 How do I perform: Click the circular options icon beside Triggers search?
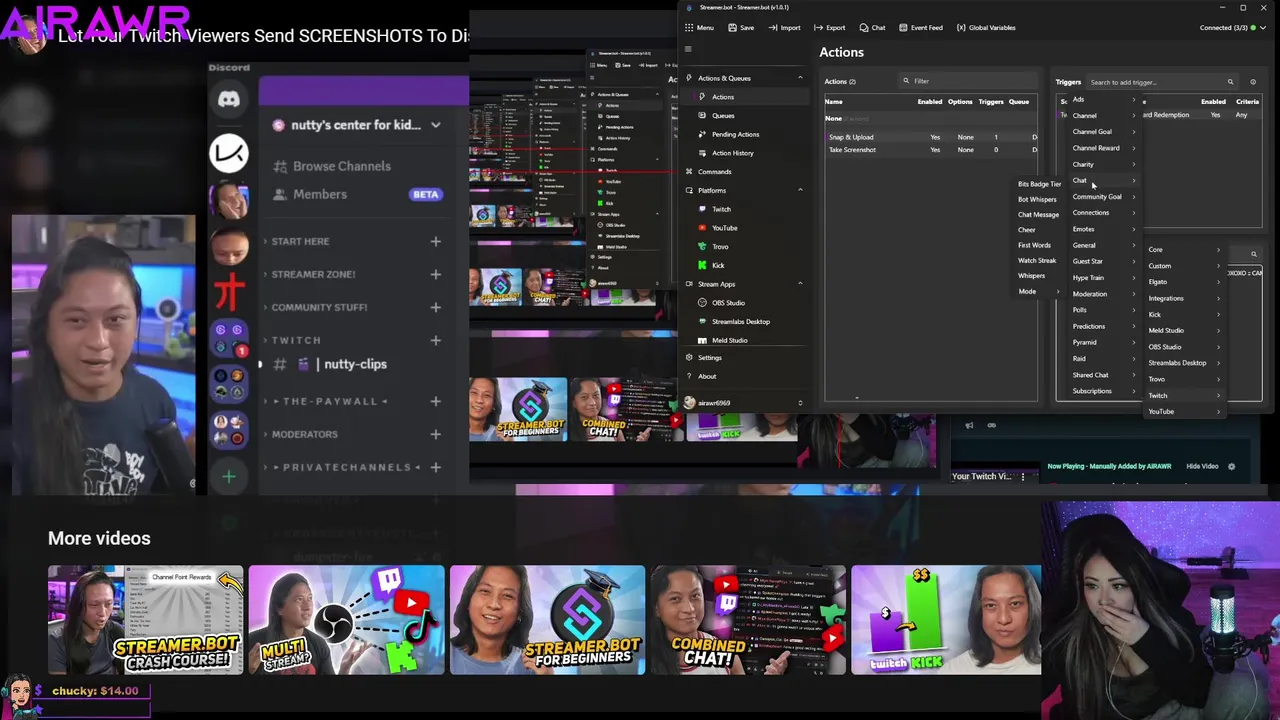click(x=1253, y=82)
